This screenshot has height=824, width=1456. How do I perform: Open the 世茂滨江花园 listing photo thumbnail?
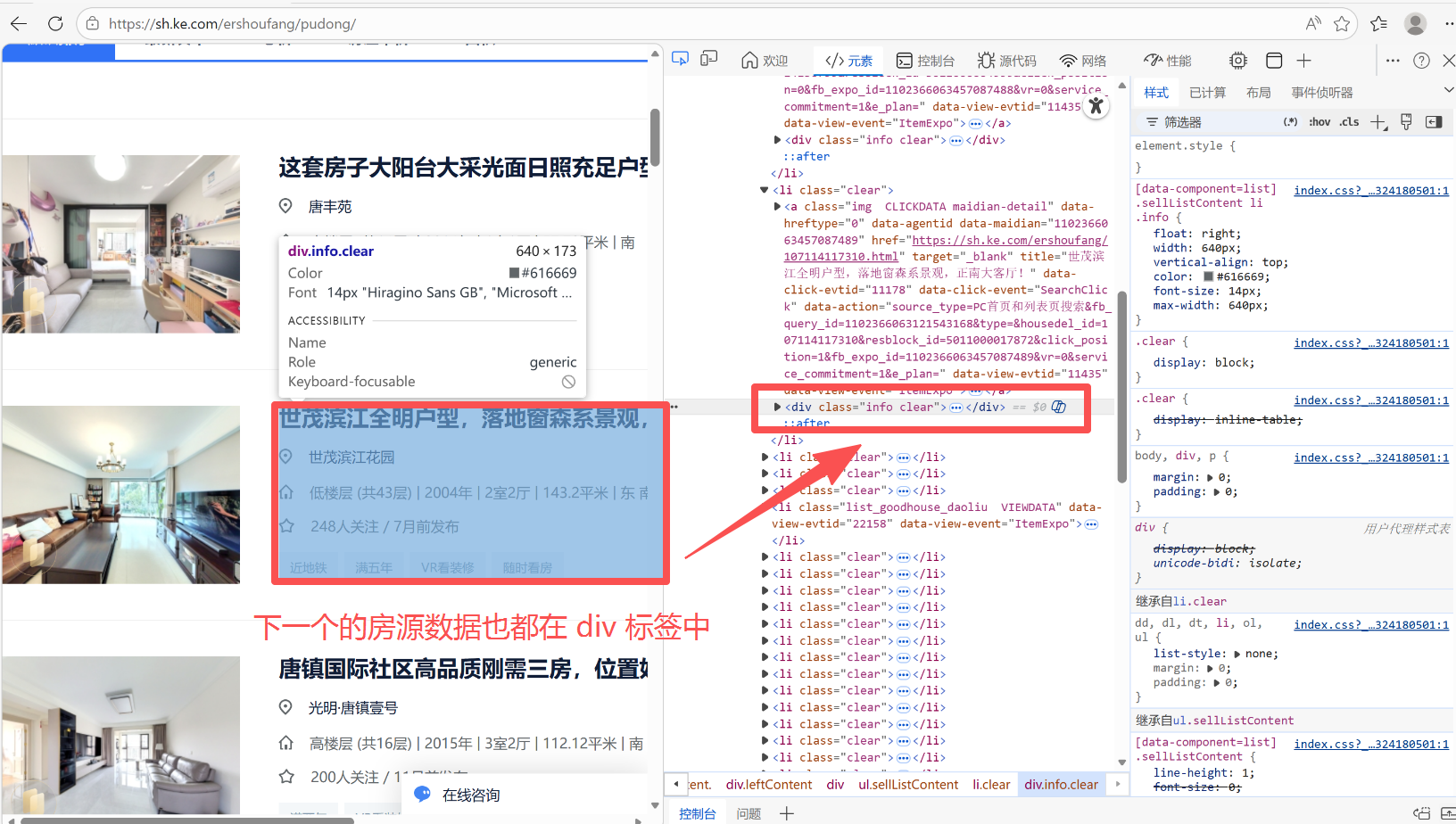point(120,495)
